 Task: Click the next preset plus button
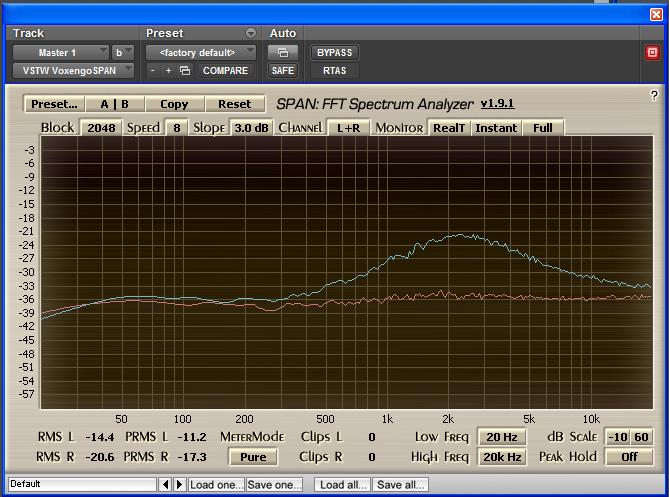[168, 70]
